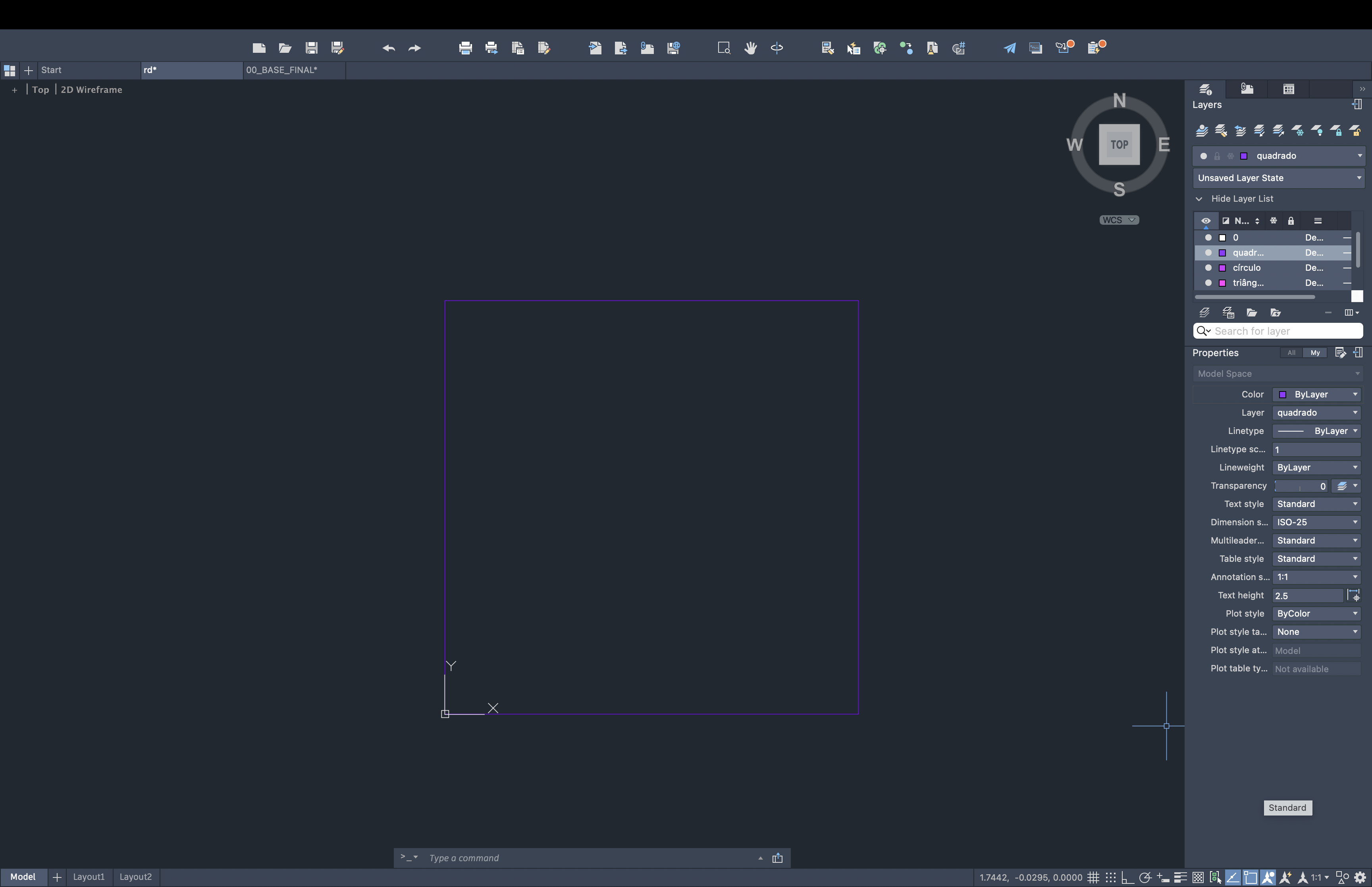The image size is (1372, 887).
Task: Click the Pan hand tool icon
Action: click(x=750, y=48)
